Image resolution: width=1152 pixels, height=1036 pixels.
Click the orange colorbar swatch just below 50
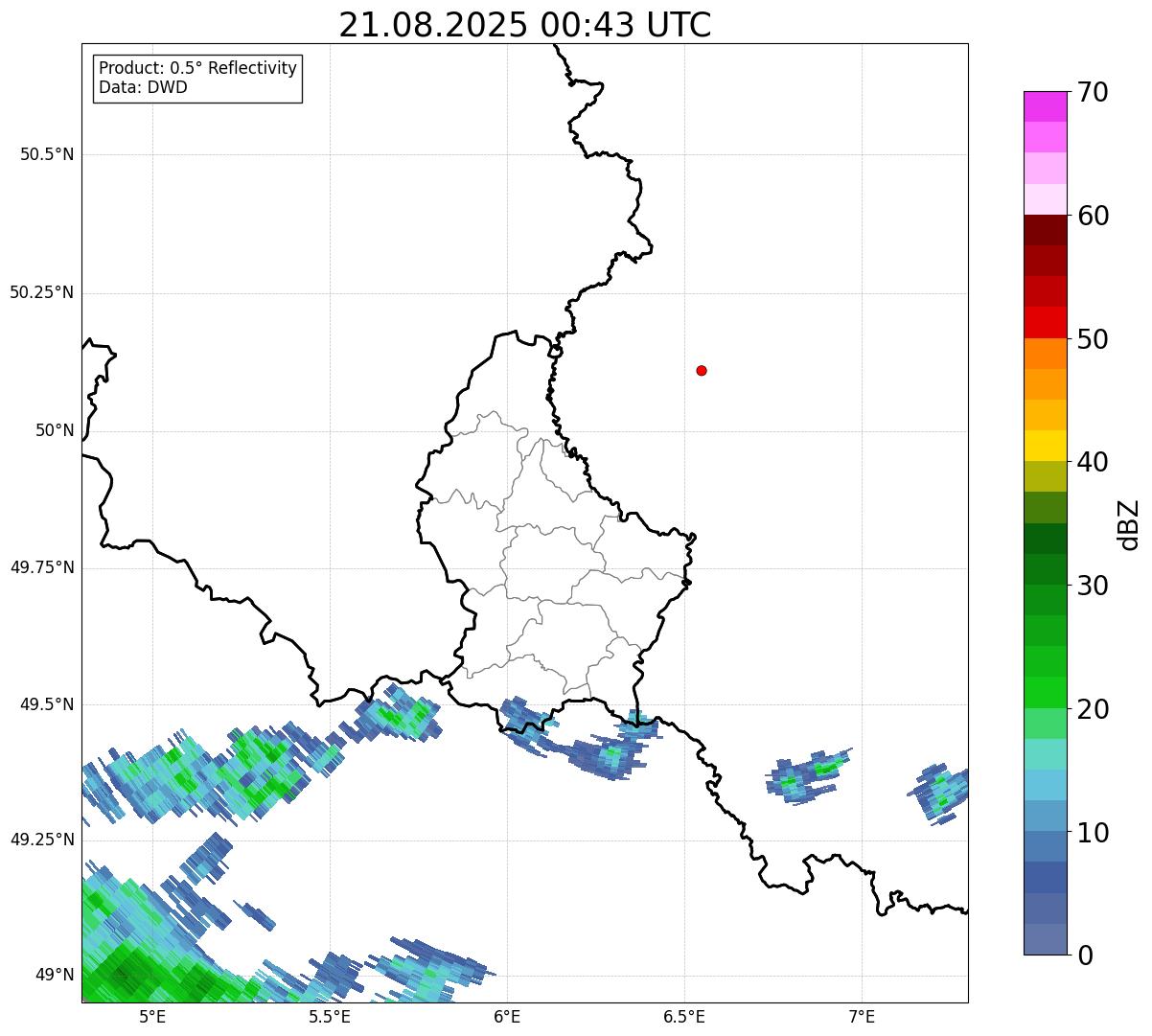1045,354
